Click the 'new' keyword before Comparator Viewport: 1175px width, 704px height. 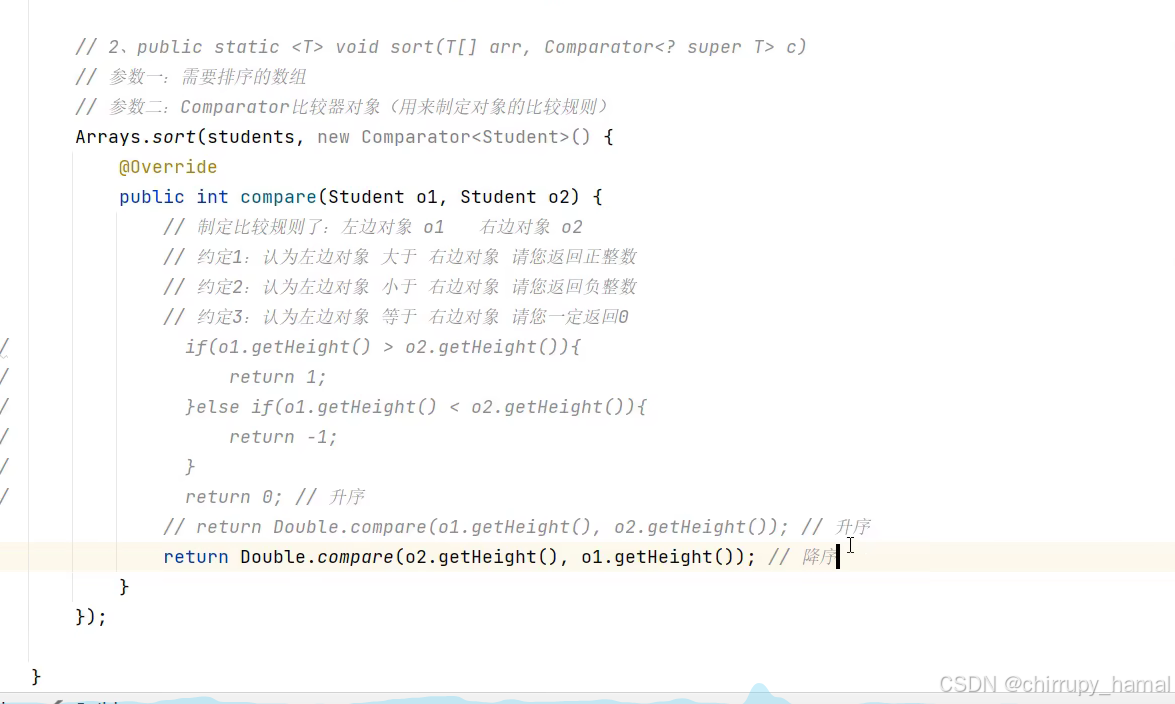click(333, 137)
